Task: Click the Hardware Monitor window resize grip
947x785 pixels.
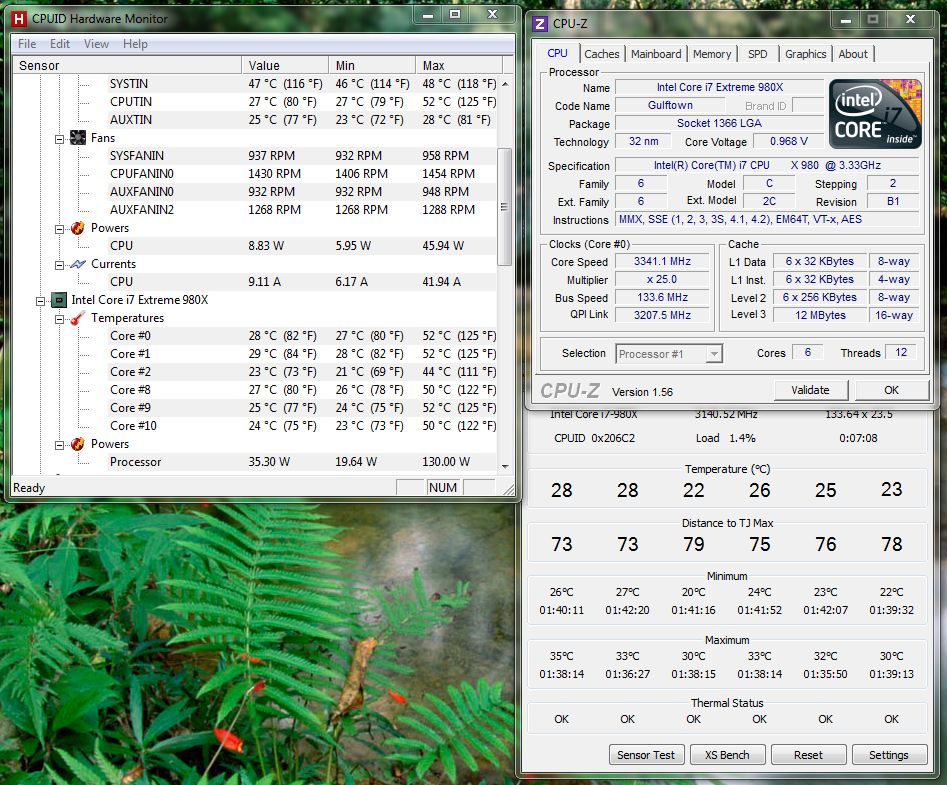Action: tap(509, 489)
